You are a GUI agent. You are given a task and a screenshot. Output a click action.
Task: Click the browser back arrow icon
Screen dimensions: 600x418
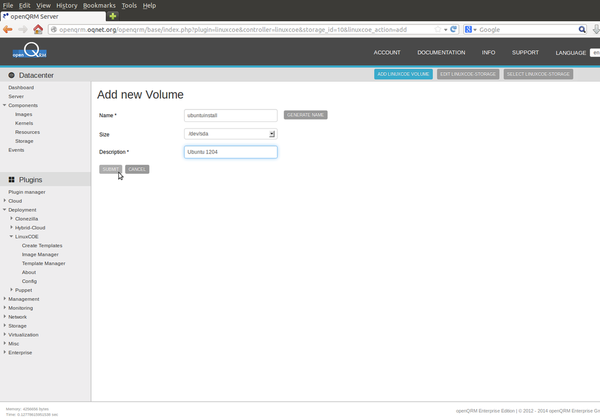point(8,29)
